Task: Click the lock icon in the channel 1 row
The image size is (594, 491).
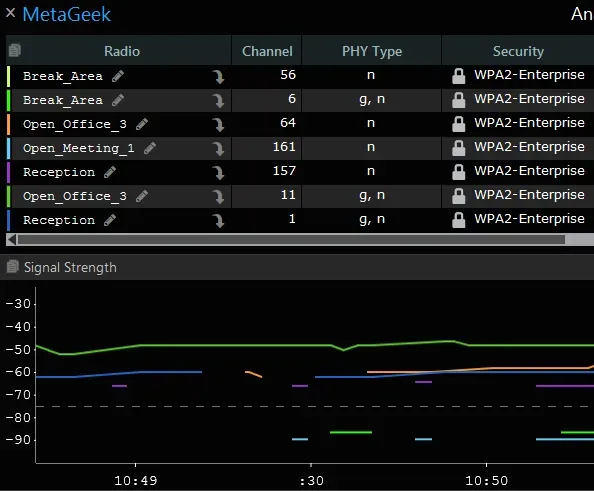Action: [x=458, y=220]
